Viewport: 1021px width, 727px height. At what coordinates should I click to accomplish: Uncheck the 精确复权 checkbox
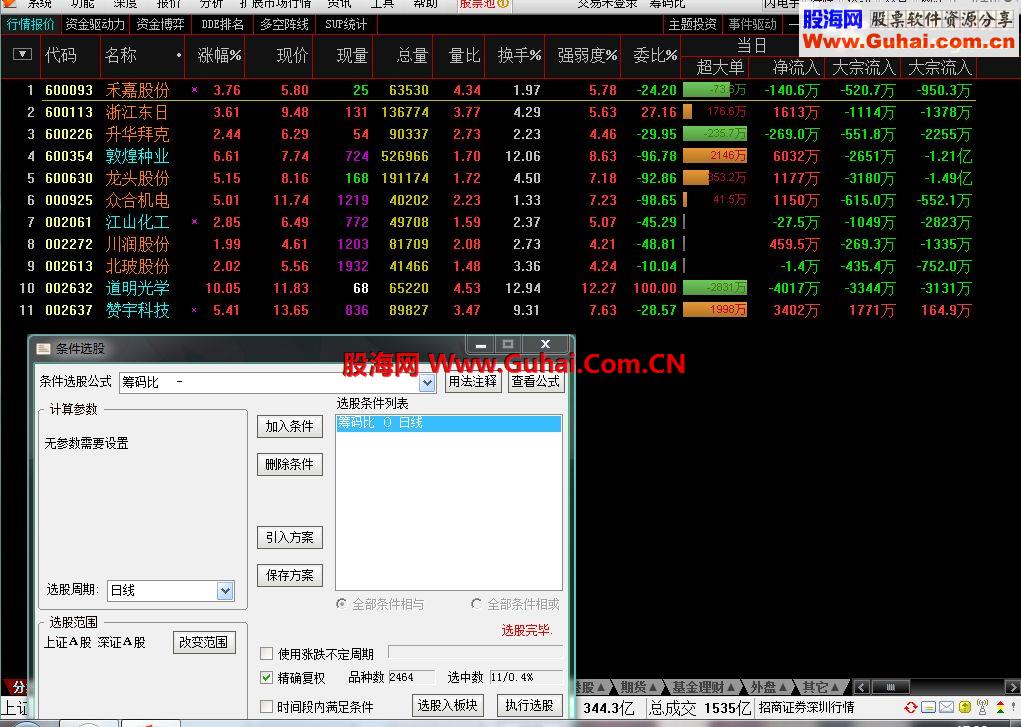pyautogui.click(x=266, y=678)
